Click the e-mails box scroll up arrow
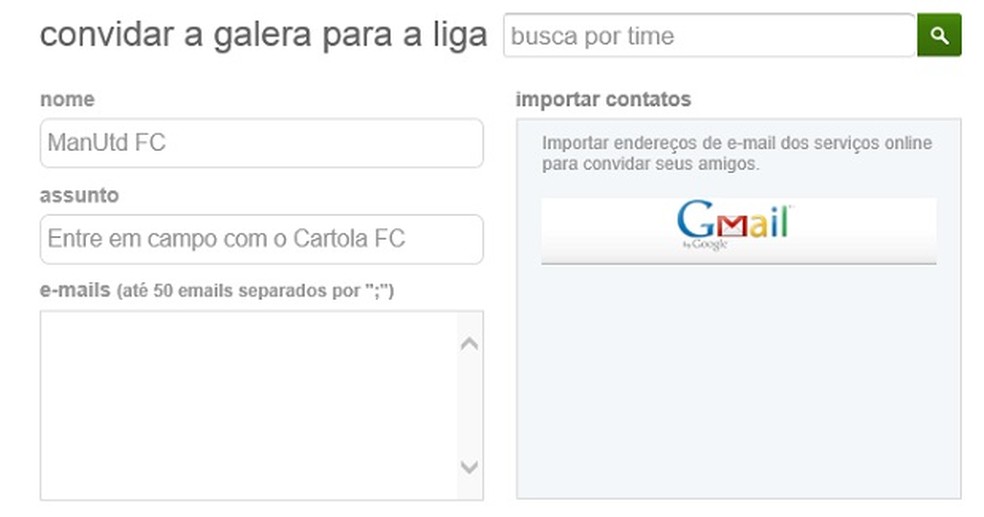 pos(469,344)
